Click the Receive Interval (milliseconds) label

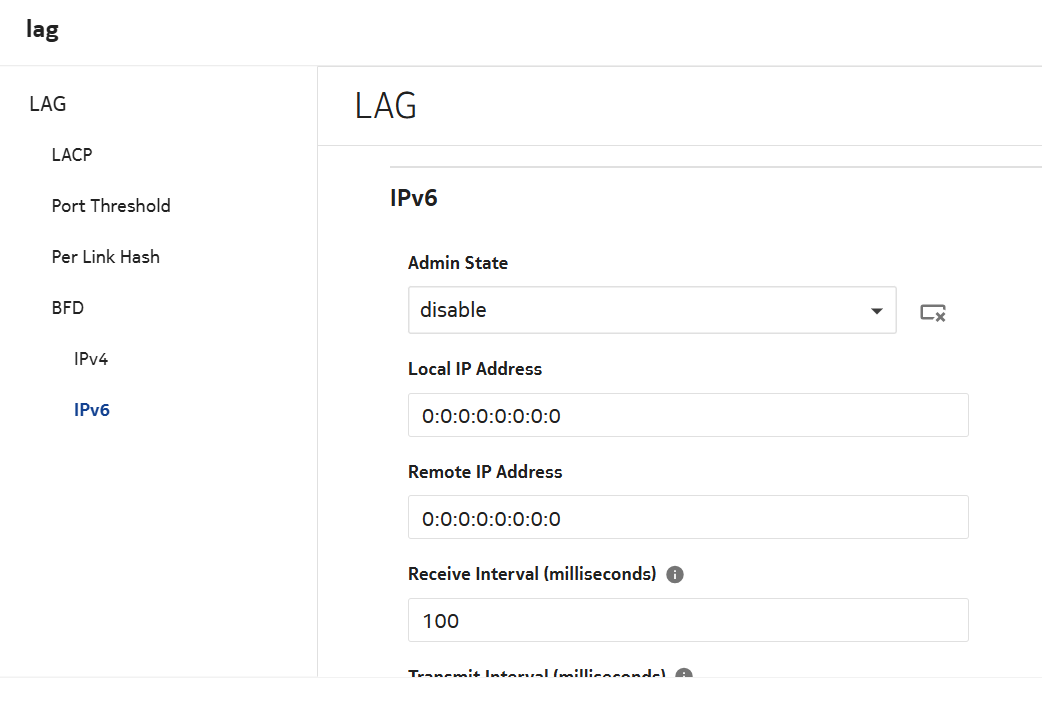pyautogui.click(x=532, y=574)
